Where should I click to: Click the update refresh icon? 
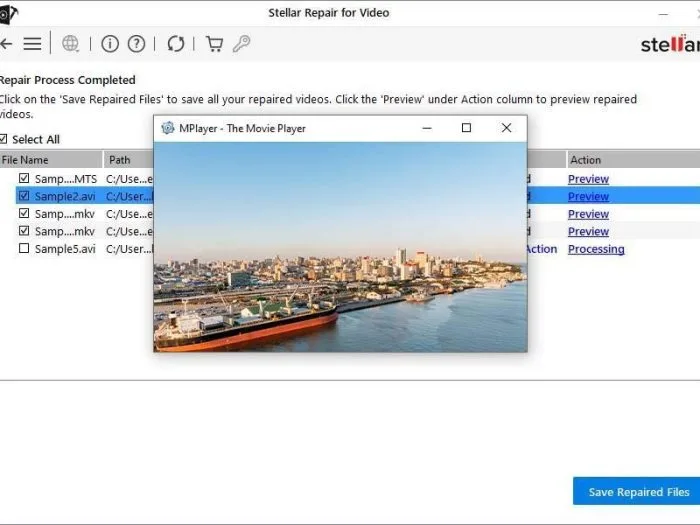[175, 44]
